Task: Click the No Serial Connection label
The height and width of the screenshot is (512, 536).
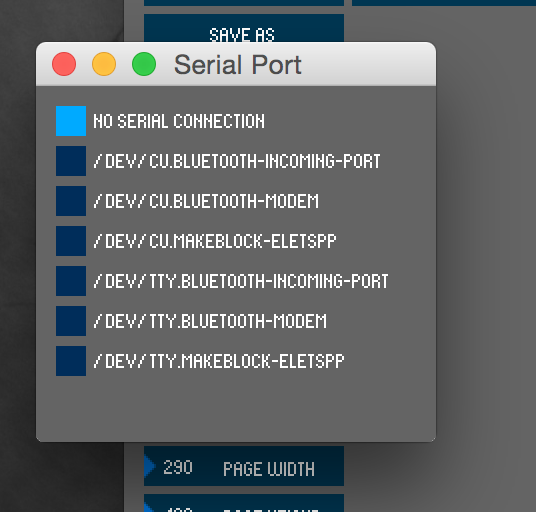Action: coord(179,121)
